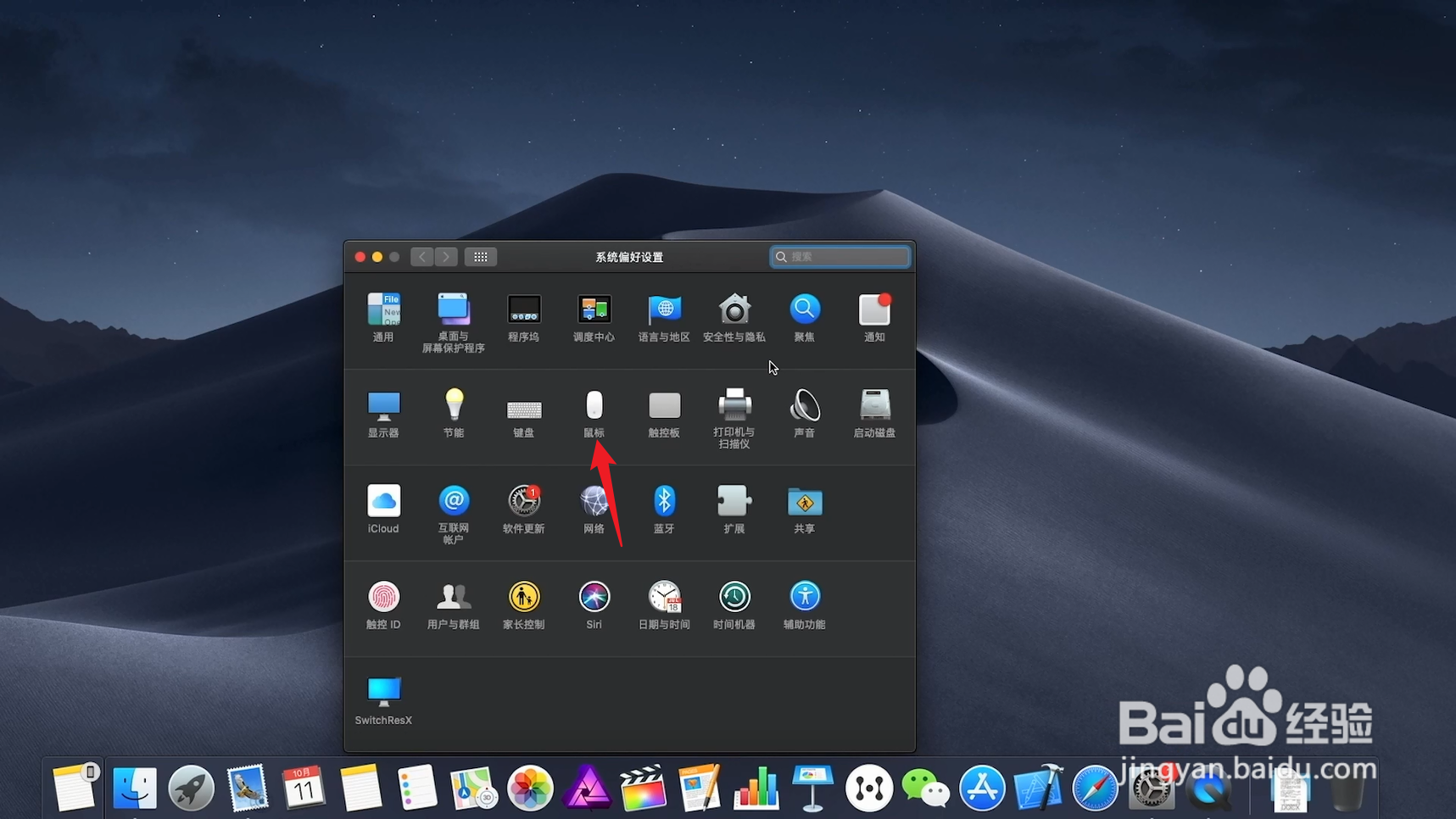
Task: Open App Store from the Dock
Action: pos(982,788)
